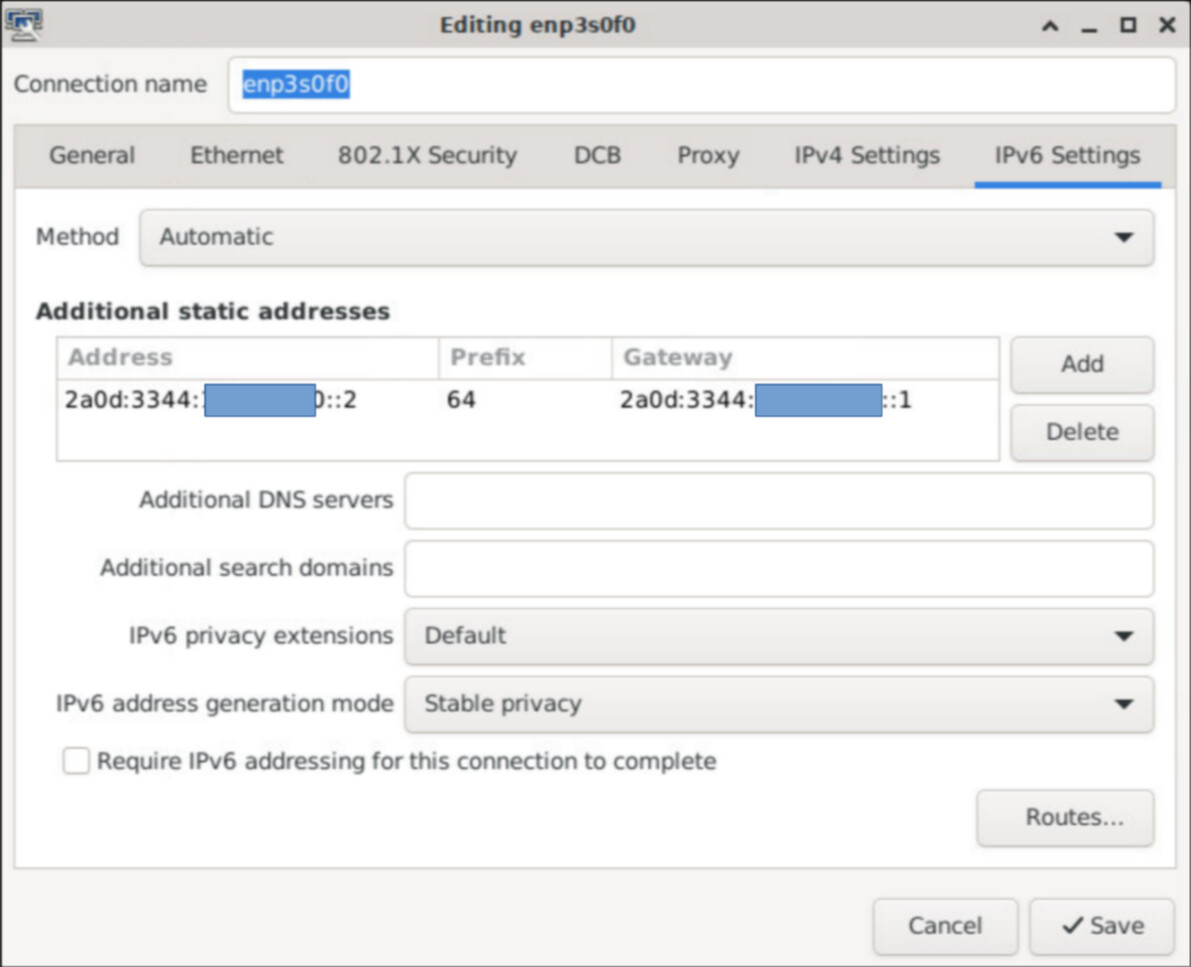Switch to the DCB tab
This screenshot has height=967, width=1191.
597,156
